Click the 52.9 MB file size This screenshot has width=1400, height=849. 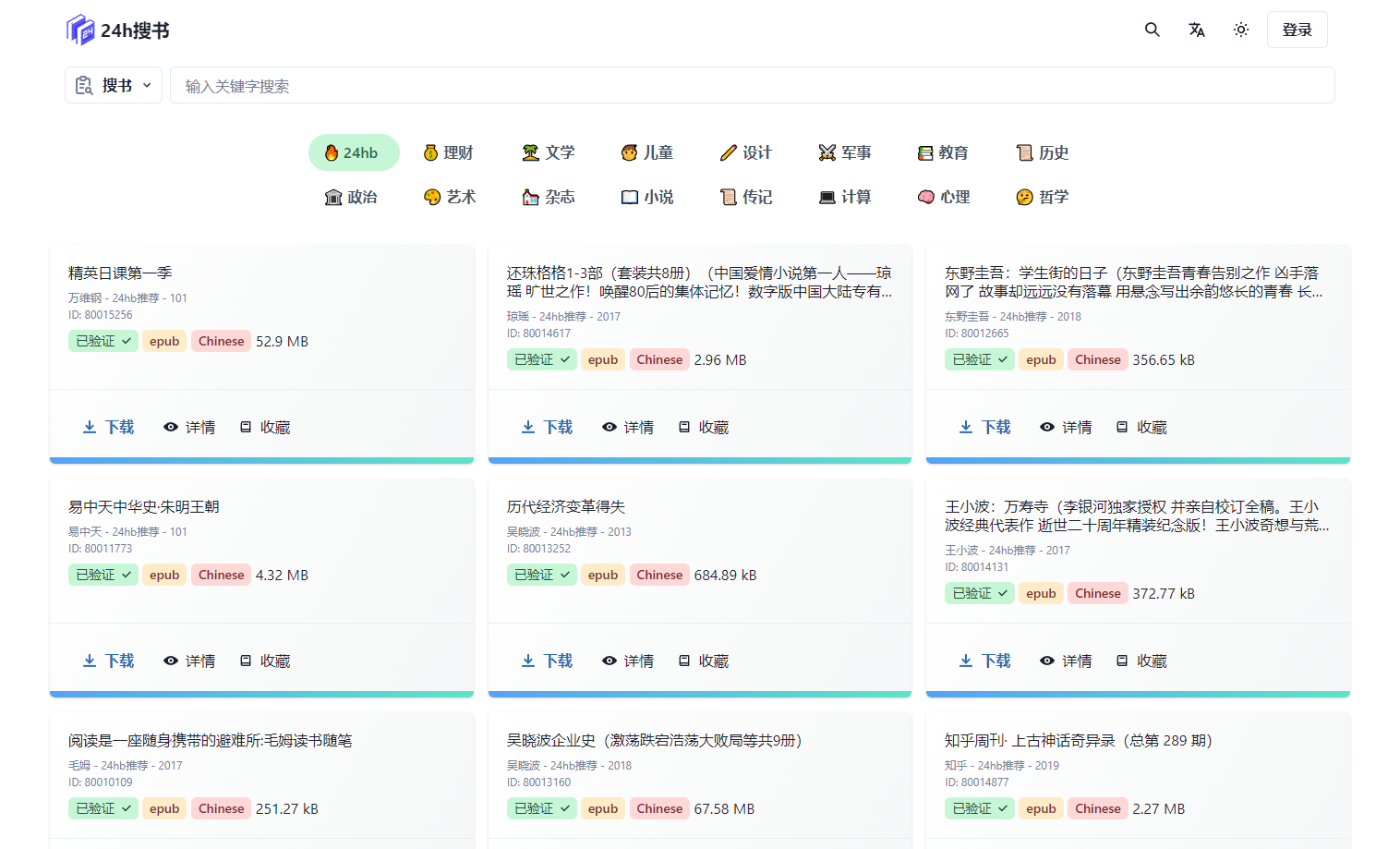click(282, 341)
